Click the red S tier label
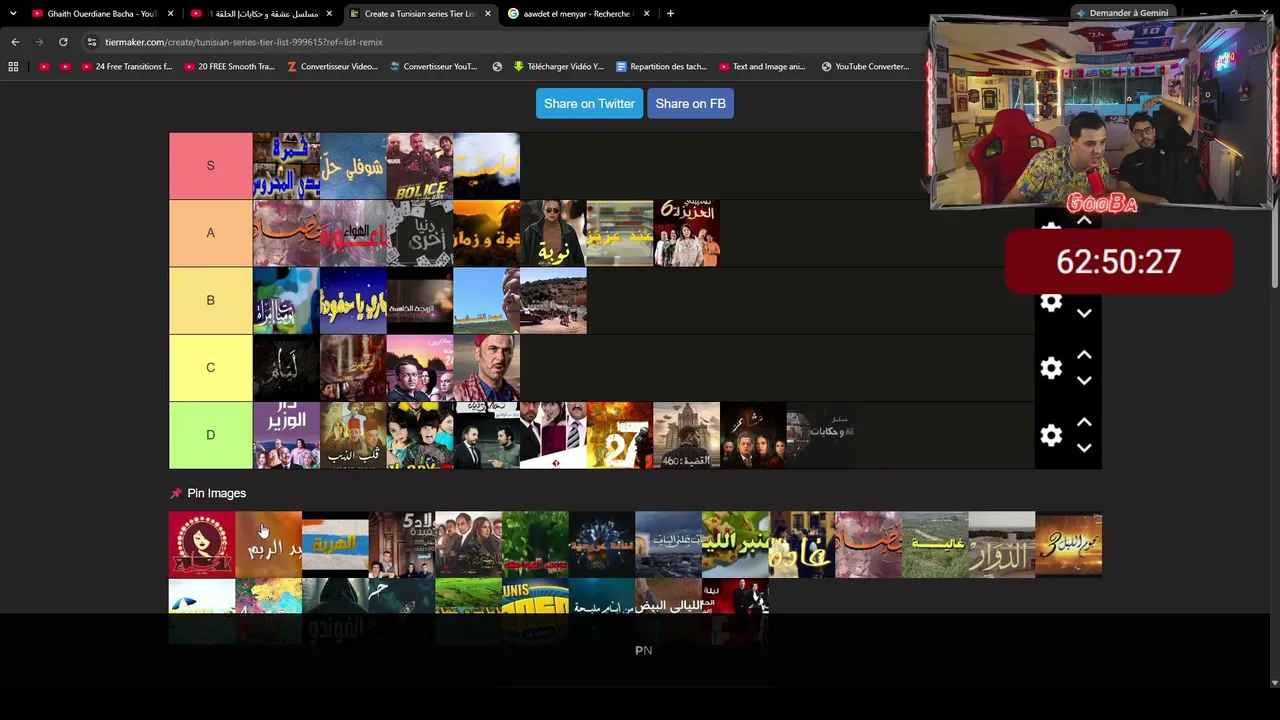 [x=210, y=166]
